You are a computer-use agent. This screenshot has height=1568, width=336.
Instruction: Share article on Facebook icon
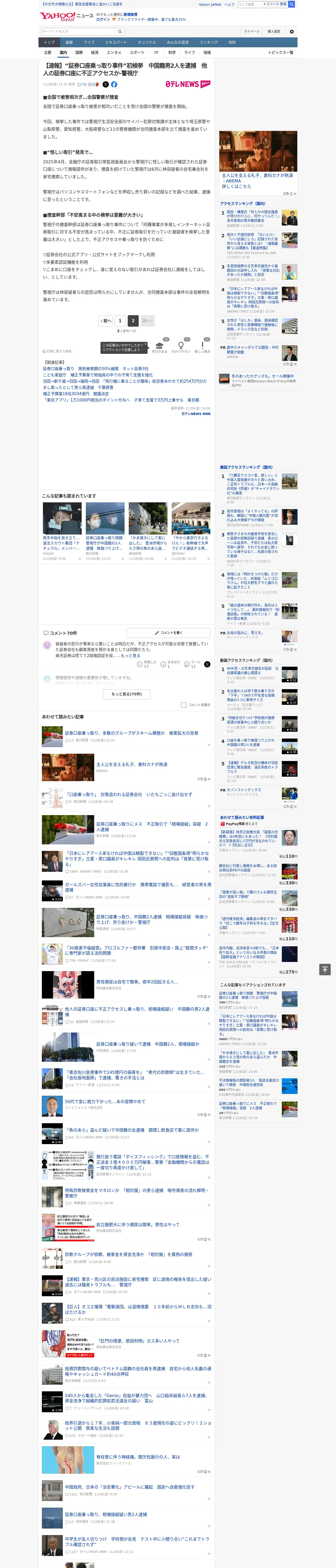pyautogui.click(x=114, y=85)
